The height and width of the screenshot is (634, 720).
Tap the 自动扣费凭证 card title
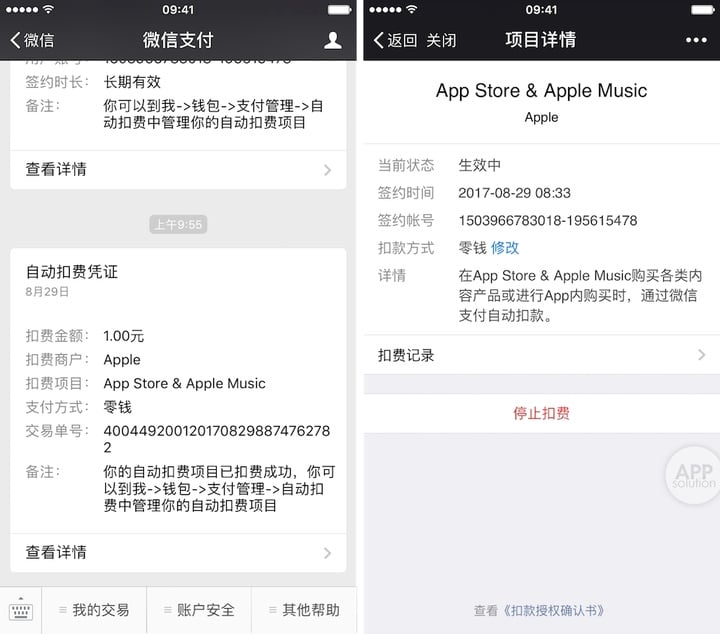(x=72, y=272)
